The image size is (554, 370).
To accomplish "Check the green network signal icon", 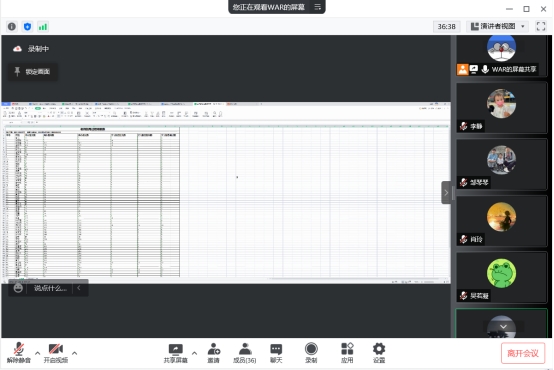I will coord(43,27).
